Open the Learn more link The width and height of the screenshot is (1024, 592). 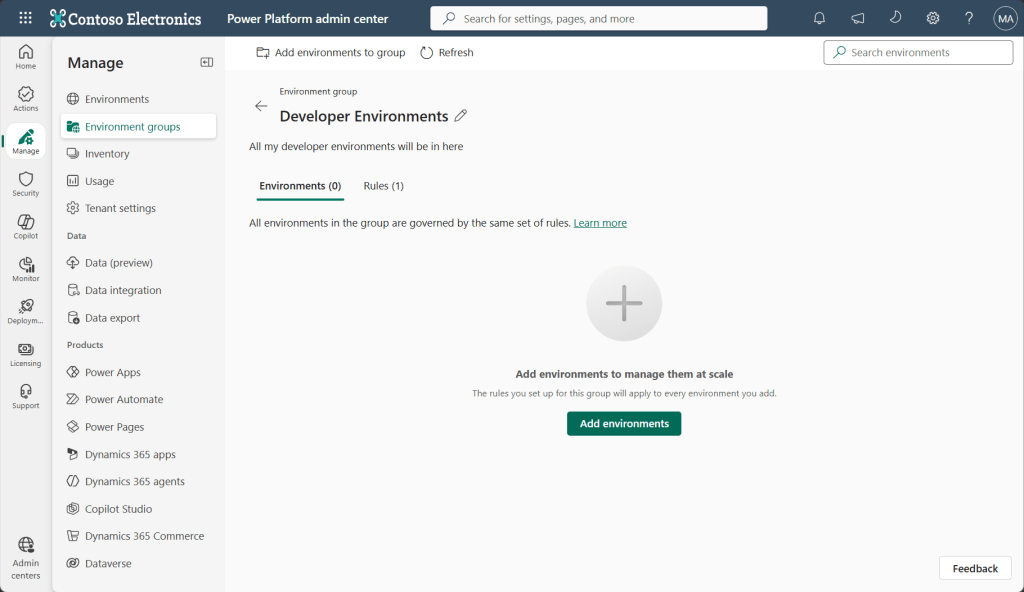(600, 223)
